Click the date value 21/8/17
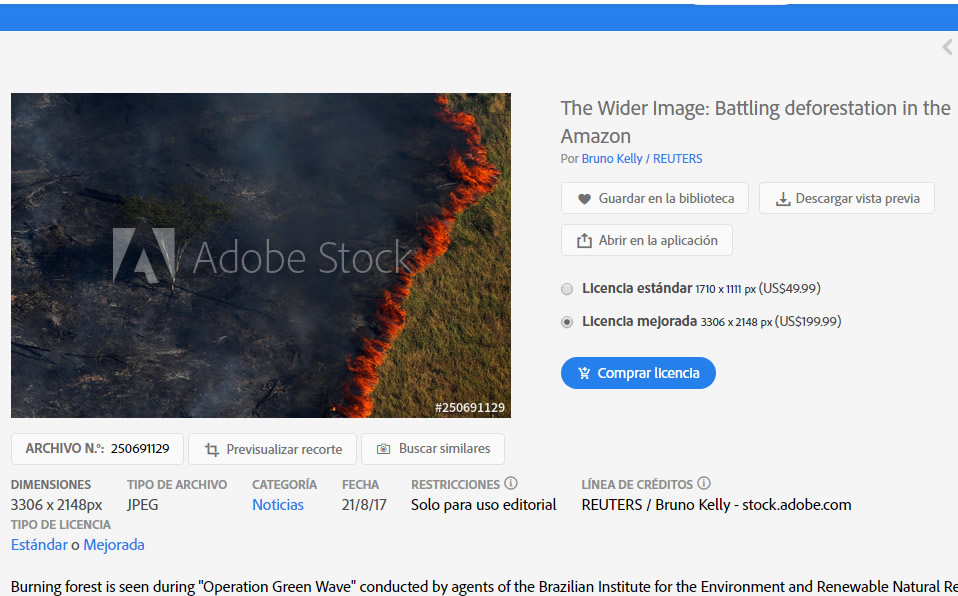 click(364, 505)
